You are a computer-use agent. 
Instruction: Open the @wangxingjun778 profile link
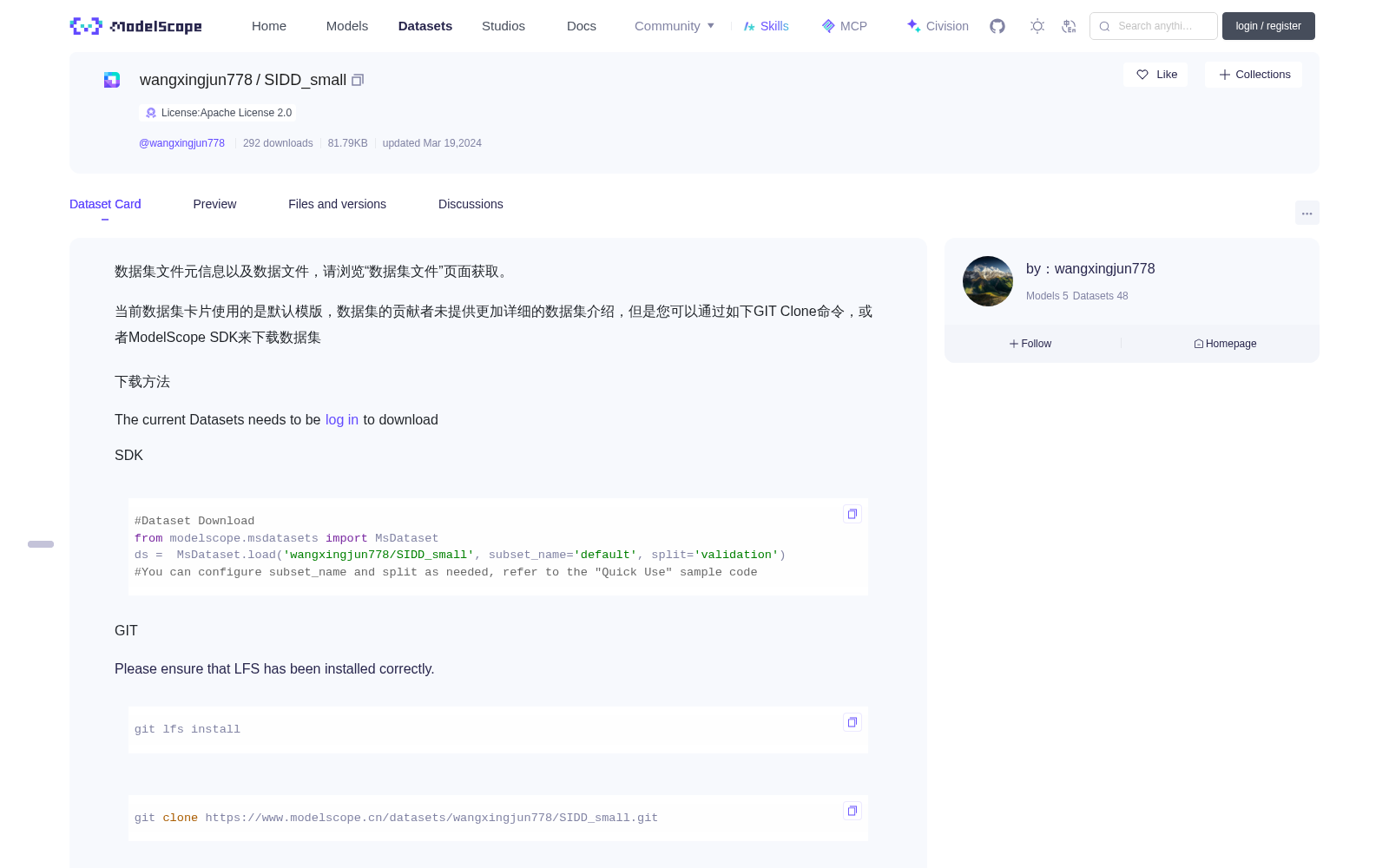[x=181, y=143]
